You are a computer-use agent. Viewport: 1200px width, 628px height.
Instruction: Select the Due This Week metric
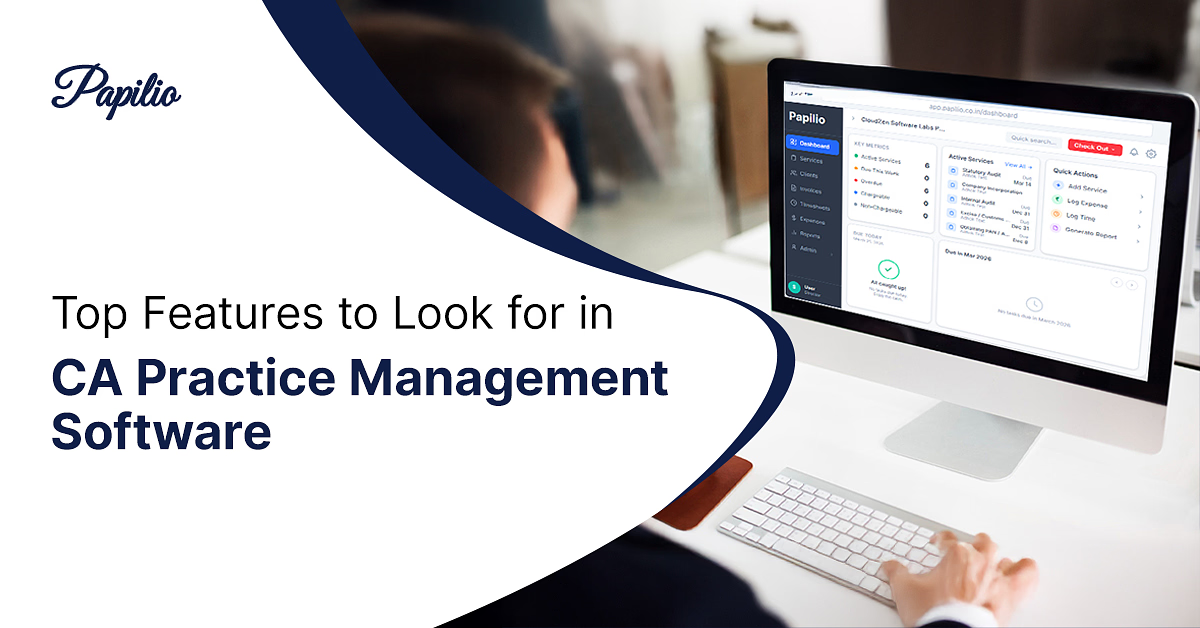(x=891, y=173)
